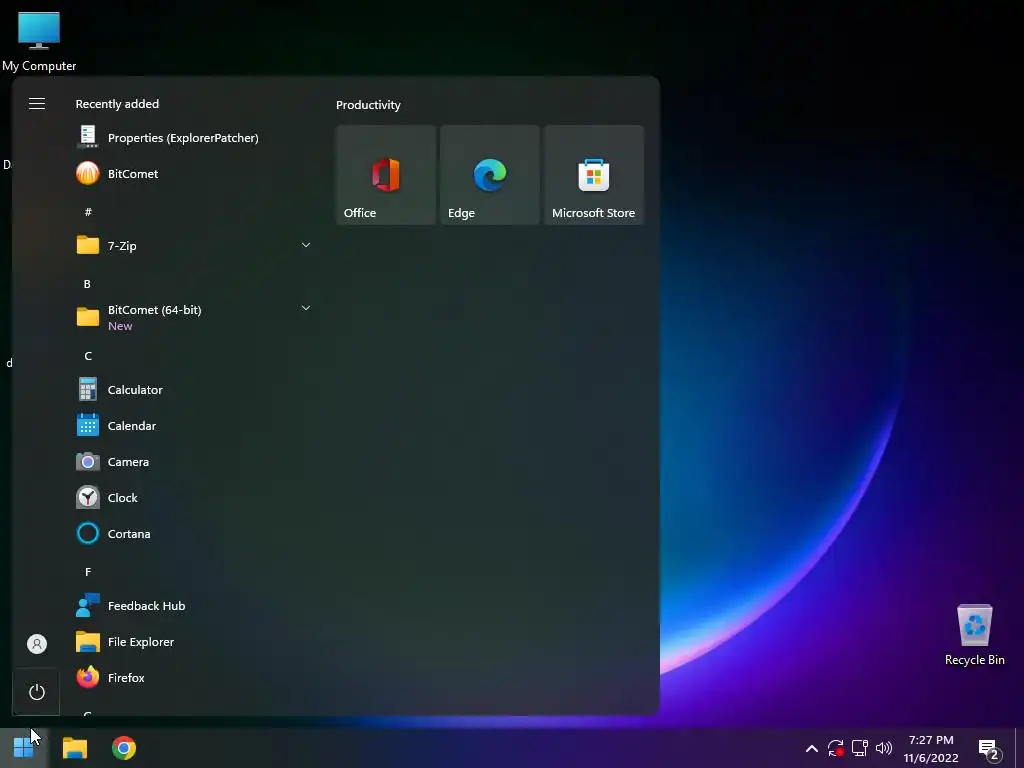Open the network tray icon
This screenshot has height=768, width=1024.
coord(859,748)
